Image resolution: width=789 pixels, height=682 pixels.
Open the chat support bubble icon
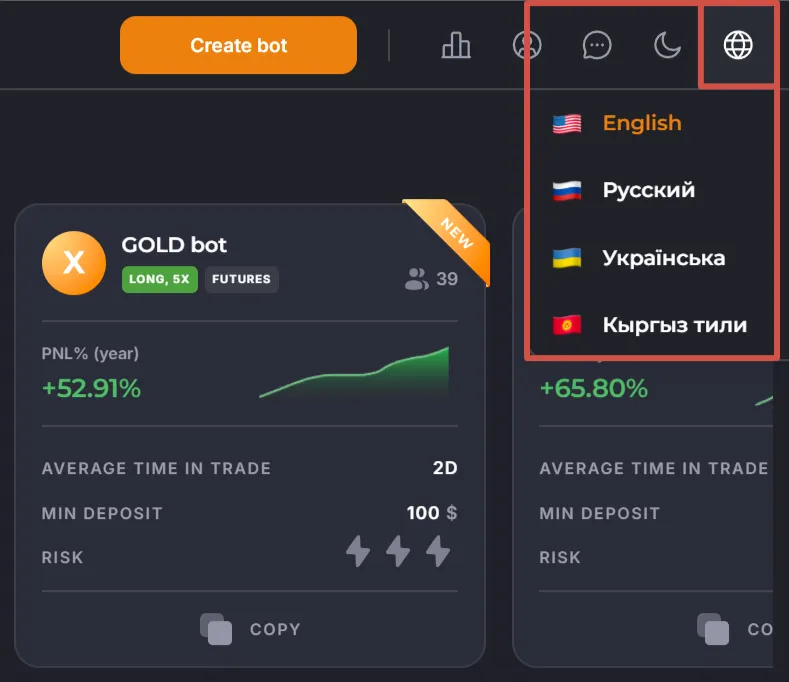597,45
